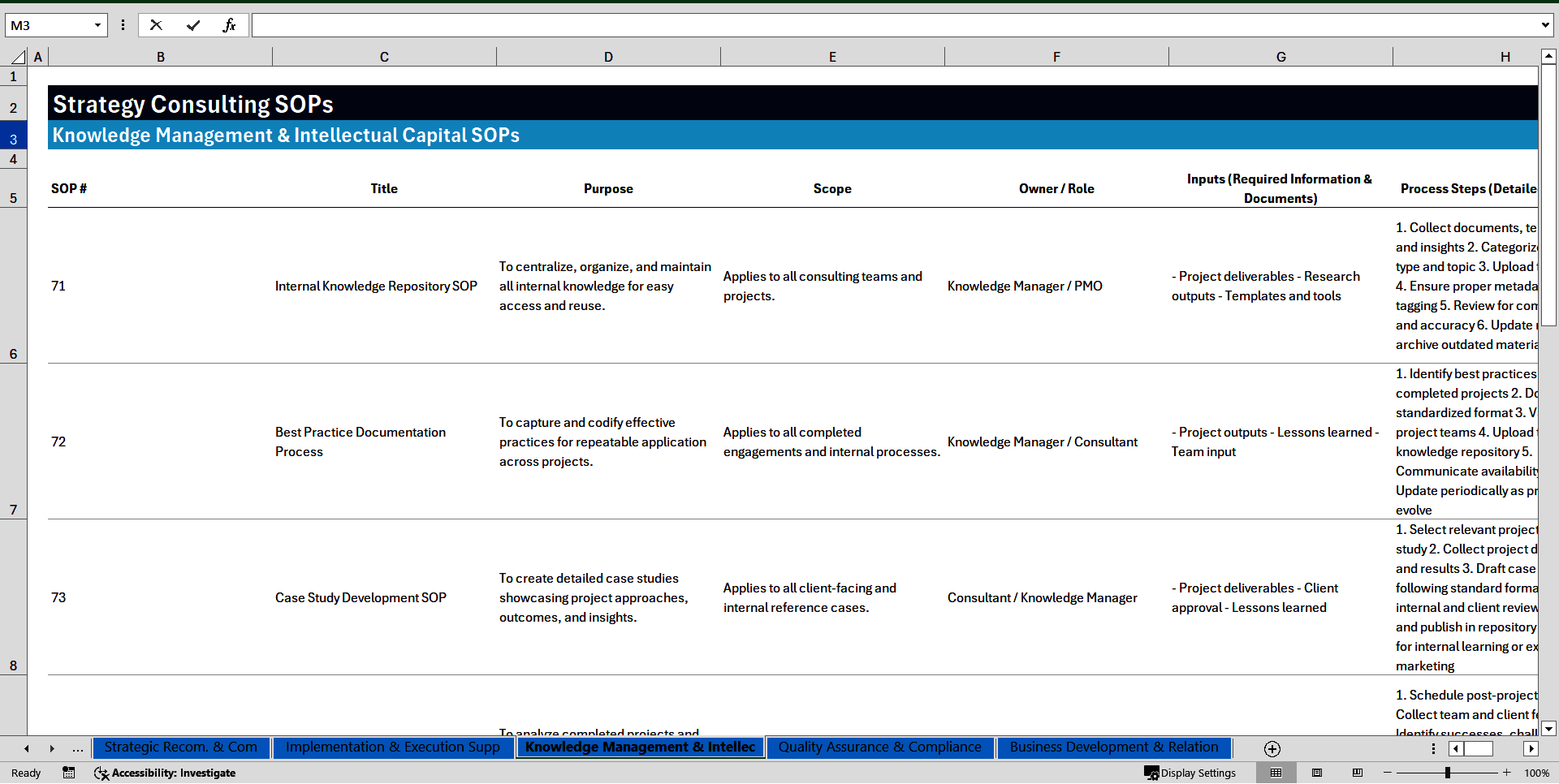Viewport: 1559px width, 784px height.
Task: Confirm entry with the checkmark icon
Action: pyautogui.click(x=193, y=25)
